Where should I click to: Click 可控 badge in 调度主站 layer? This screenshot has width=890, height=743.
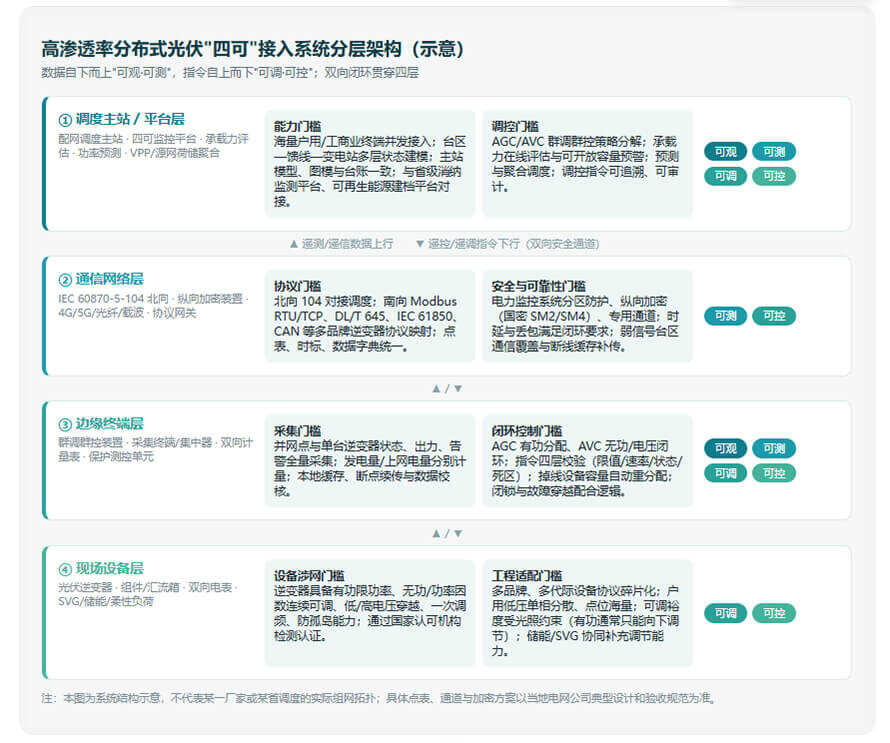(774, 176)
